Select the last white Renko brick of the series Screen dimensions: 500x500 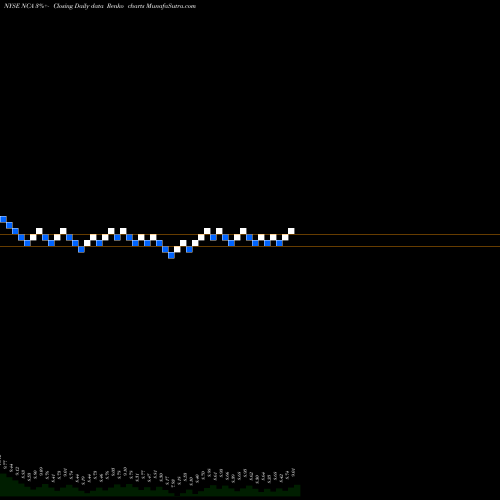point(291,231)
